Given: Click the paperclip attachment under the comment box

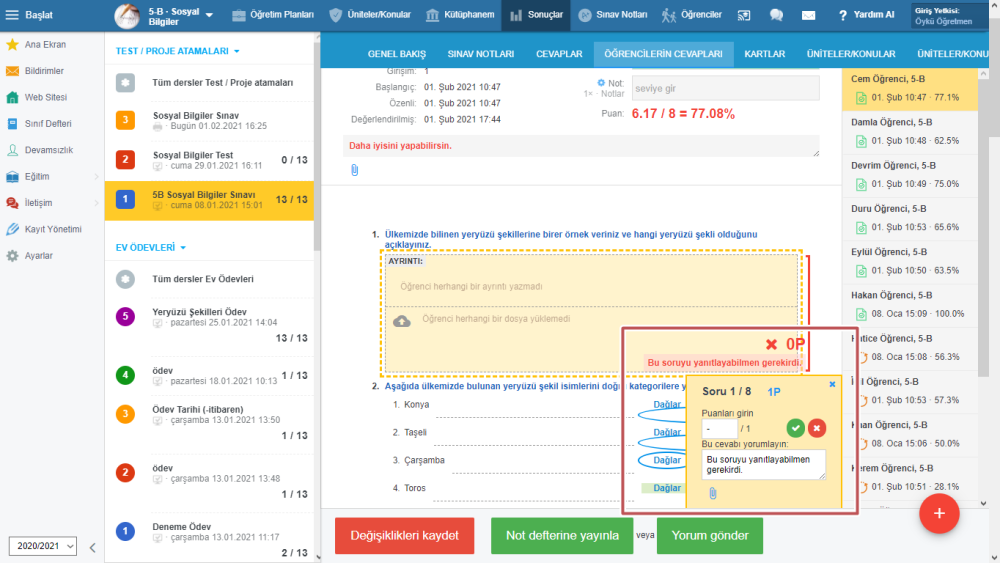Looking at the screenshot, I should tap(355, 170).
